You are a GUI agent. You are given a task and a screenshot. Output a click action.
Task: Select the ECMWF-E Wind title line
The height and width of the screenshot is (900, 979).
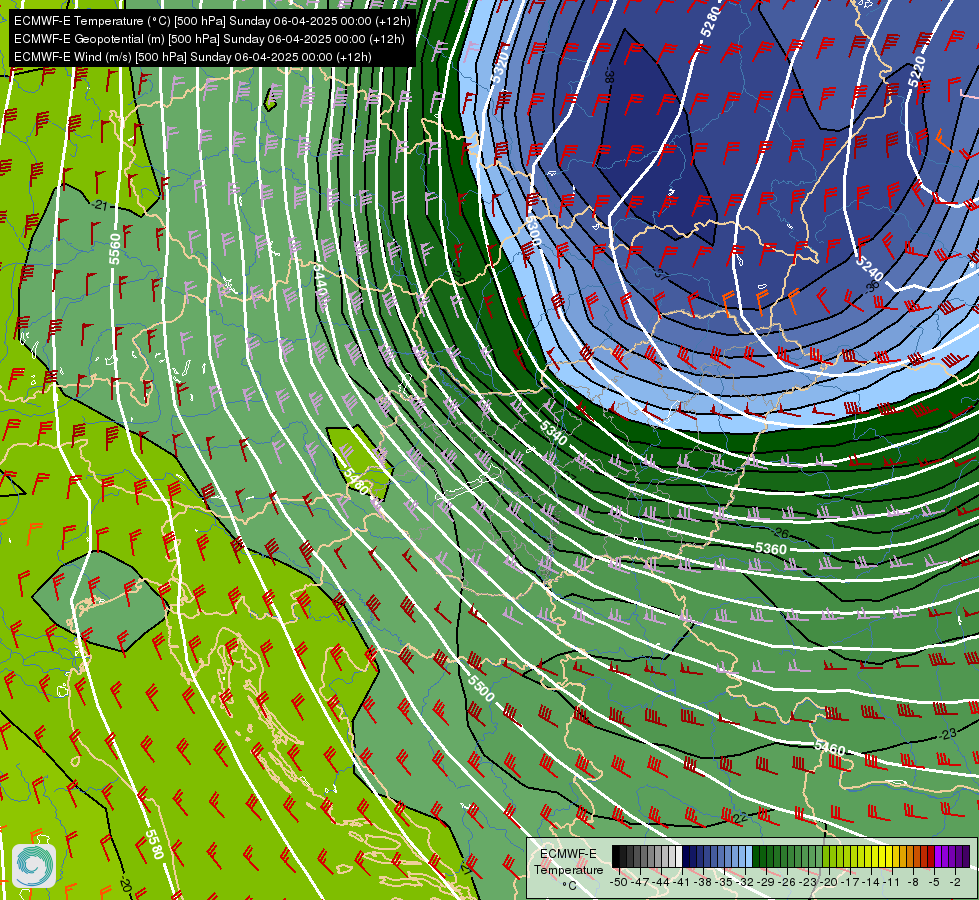(193, 57)
